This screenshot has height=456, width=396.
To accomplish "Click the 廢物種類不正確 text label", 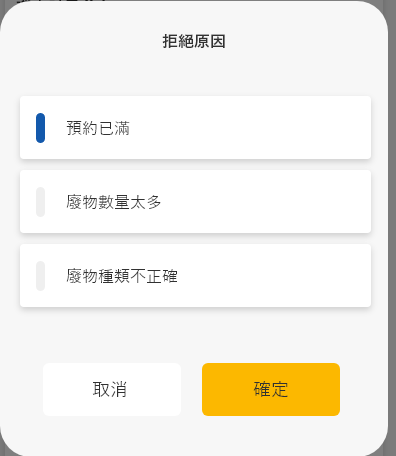I will pos(122,276).
